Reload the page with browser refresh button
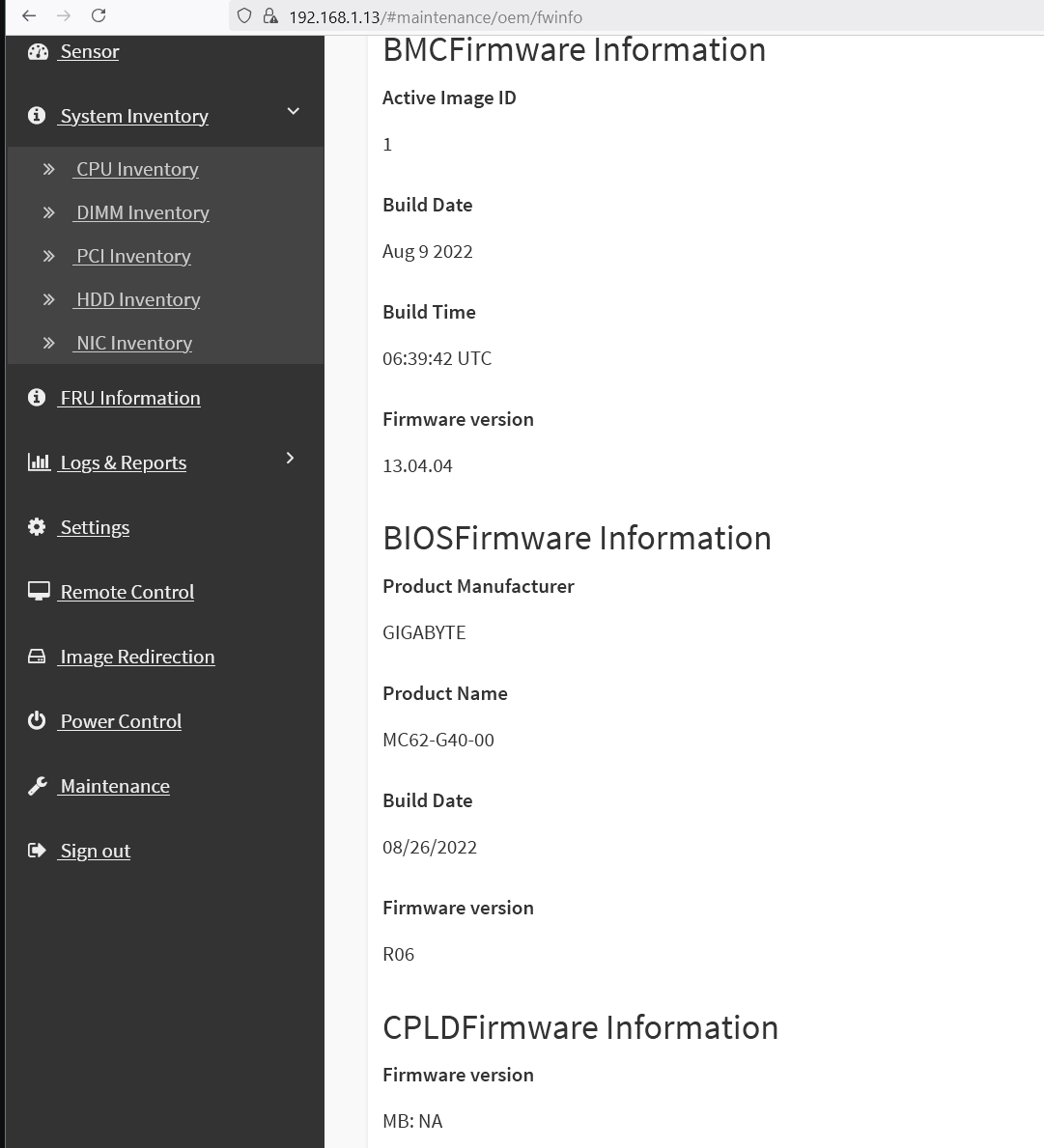Screen dimensions: 1044x1148 click(99, 15)
